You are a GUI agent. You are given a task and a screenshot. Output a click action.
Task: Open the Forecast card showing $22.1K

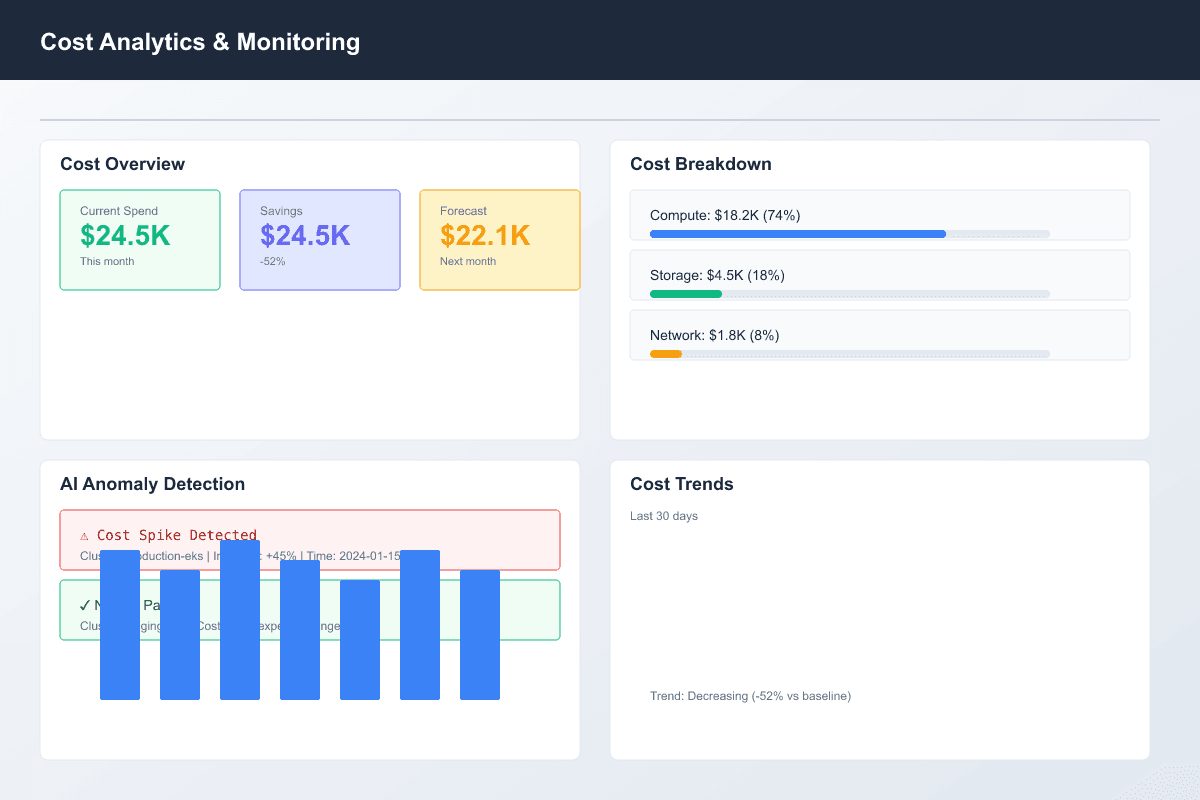[500, 239]
